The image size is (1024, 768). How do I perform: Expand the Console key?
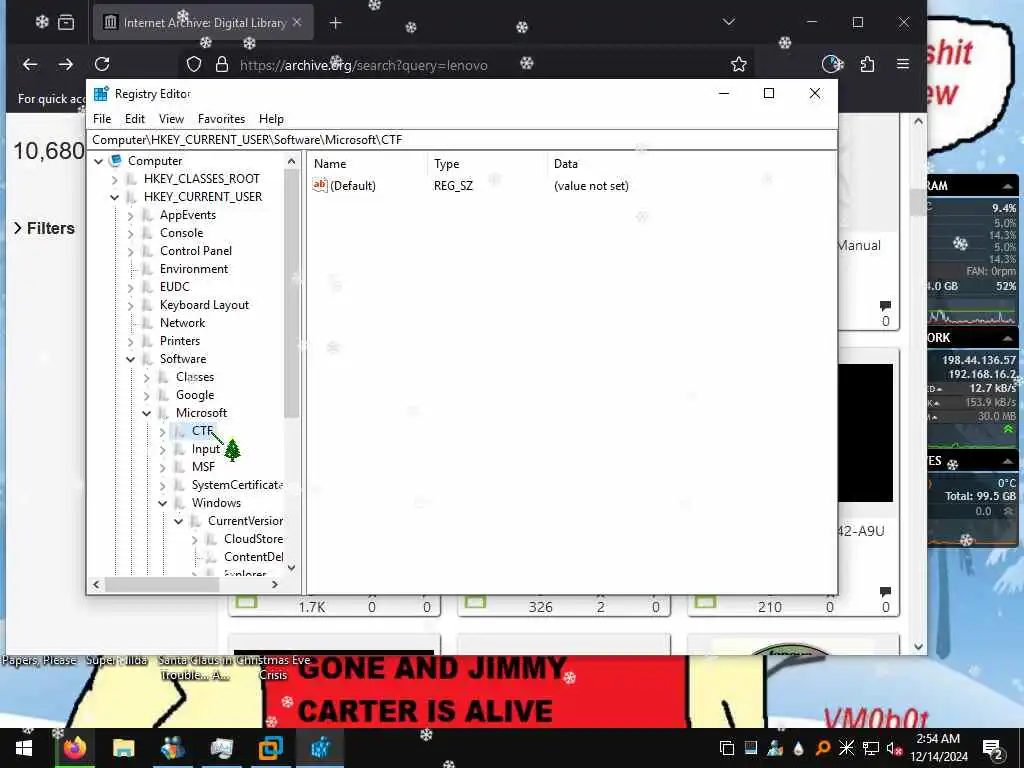[x=131, y=234]
